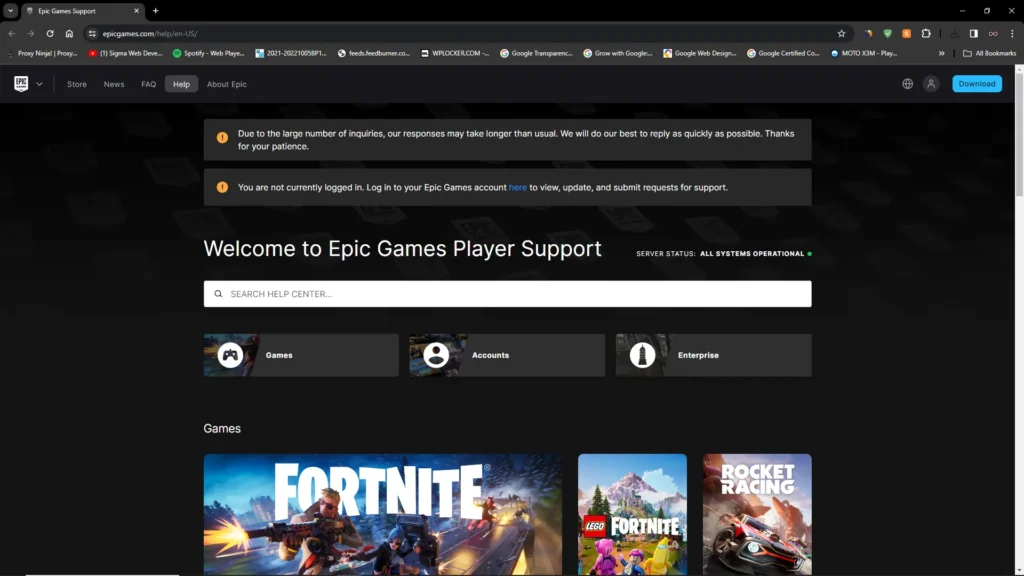
Task: Close the Epic Games Support tab
Action: (136, 11)
